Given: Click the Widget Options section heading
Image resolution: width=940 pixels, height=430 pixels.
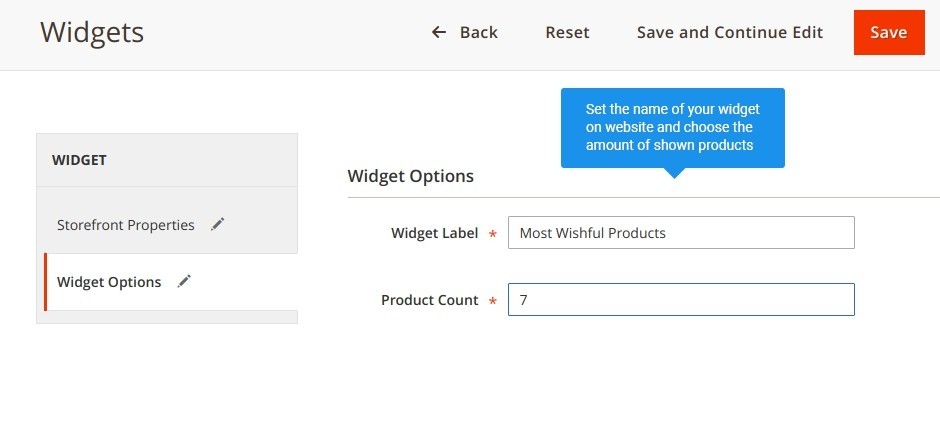Looking at the screenshot, I should pyautogui.click(x=411, y=176).
